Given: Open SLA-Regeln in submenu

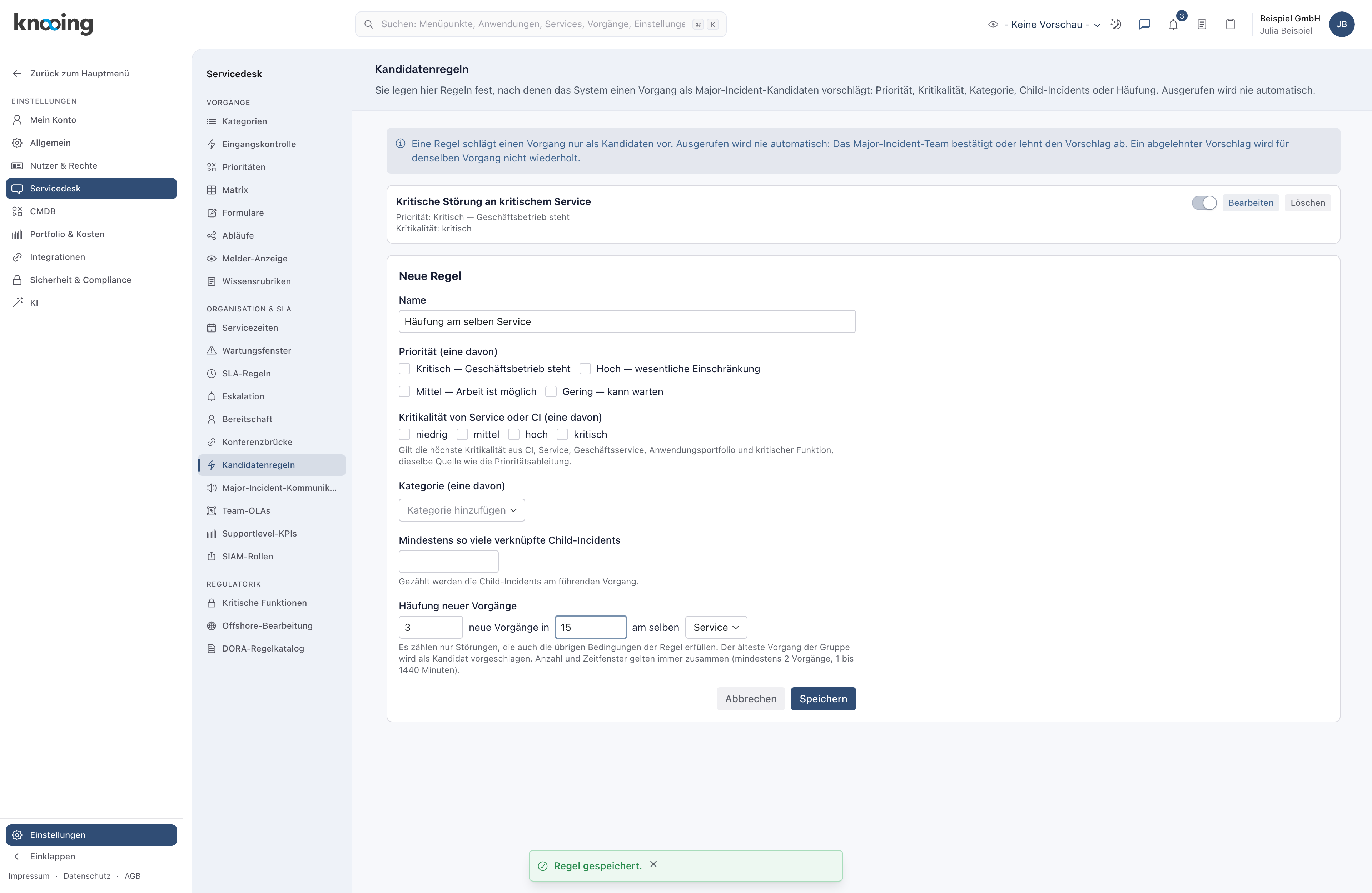Looking at the screenshot, I should click(272, 374).
